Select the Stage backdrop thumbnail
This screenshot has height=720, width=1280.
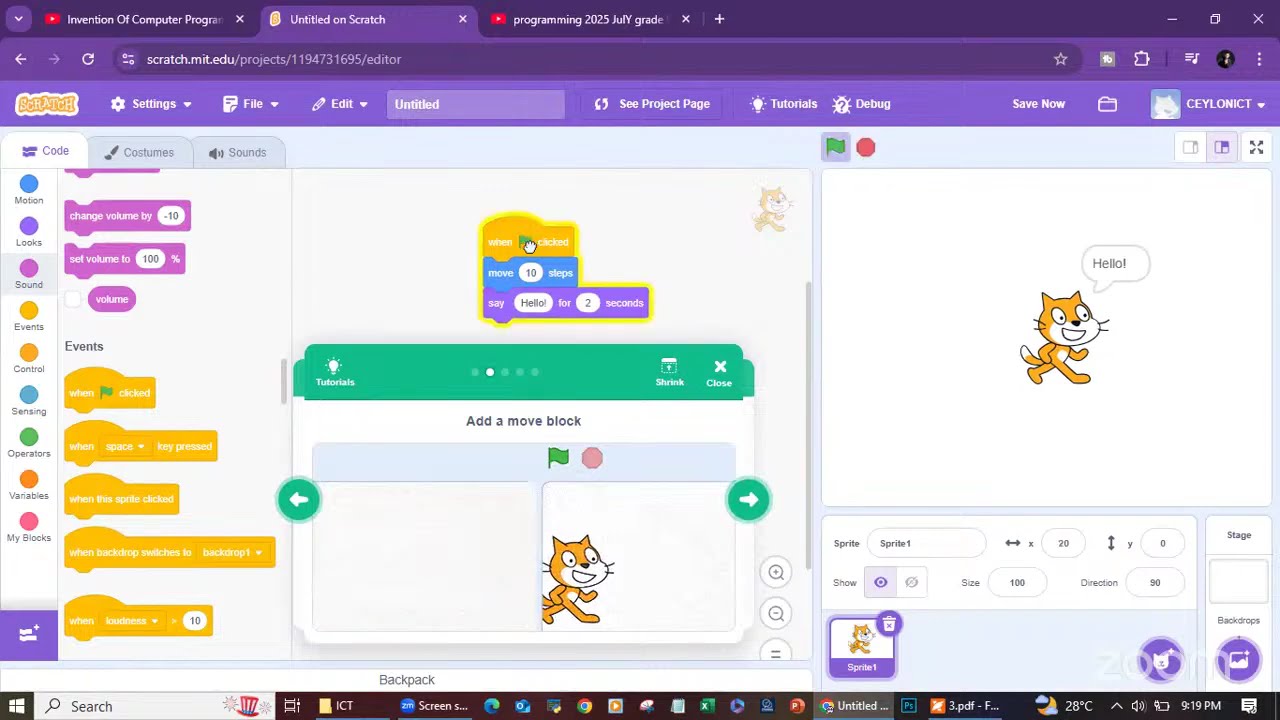[x=1238, y=582]
